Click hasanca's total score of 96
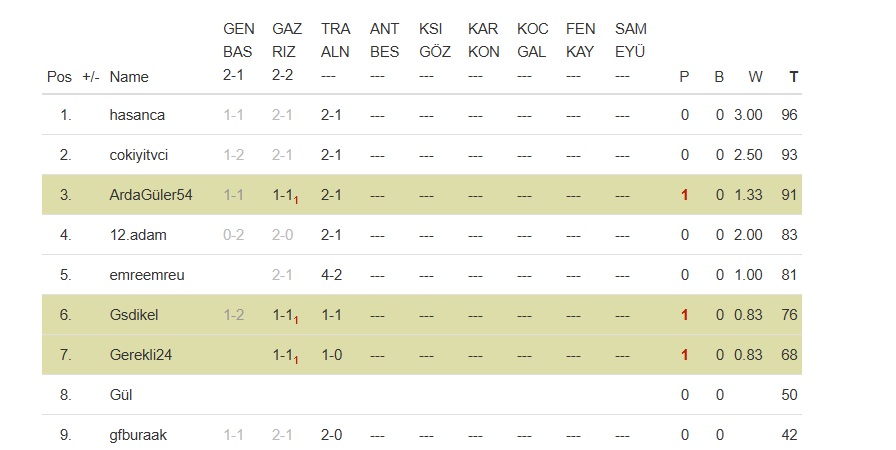Viewport: 896px width, 450px height. coord(789,115)
